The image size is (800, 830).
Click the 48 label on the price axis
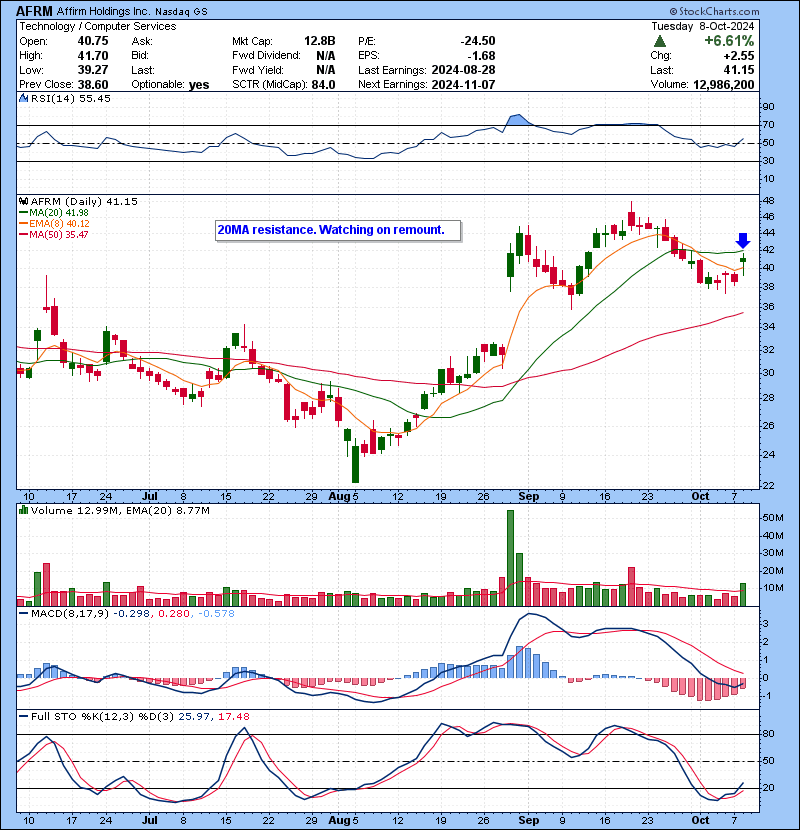coord(768,201)
